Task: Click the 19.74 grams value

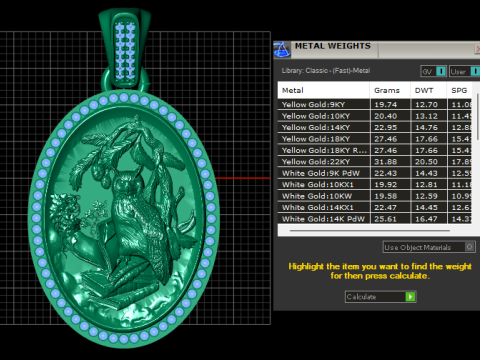Action: point(386,105)
